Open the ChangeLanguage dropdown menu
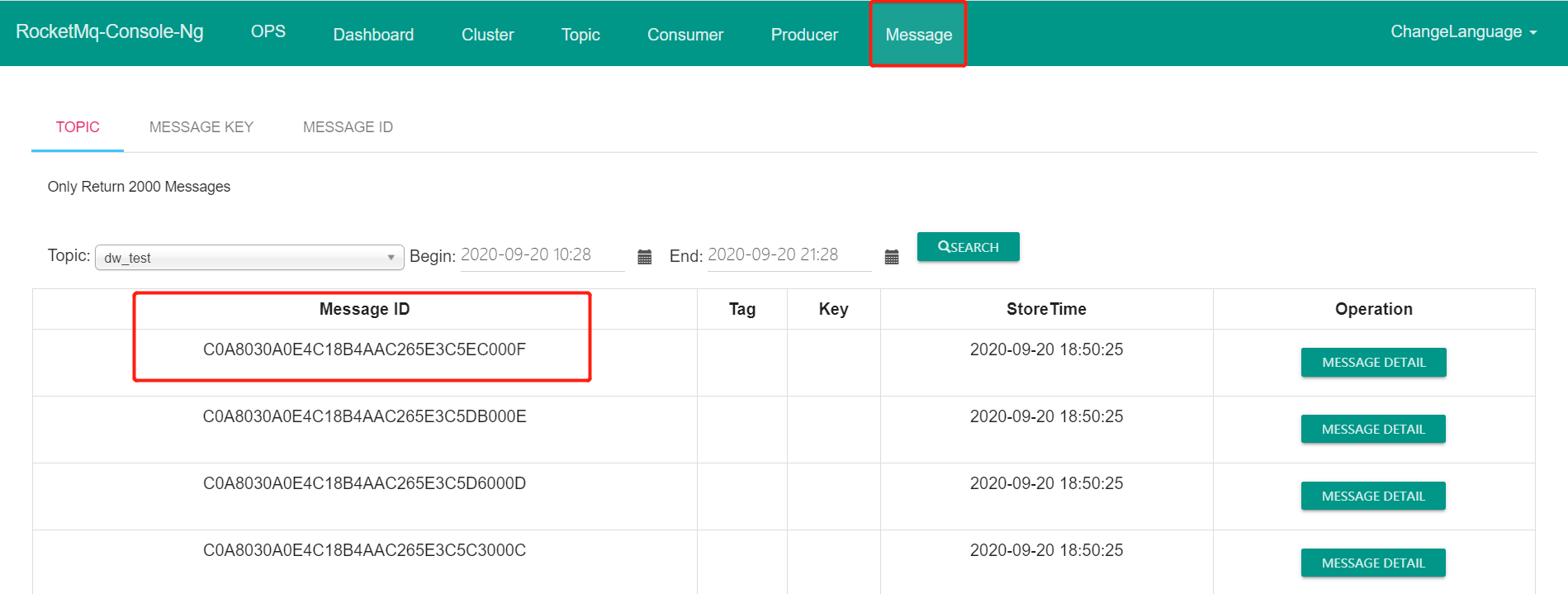 (1462, 32)
